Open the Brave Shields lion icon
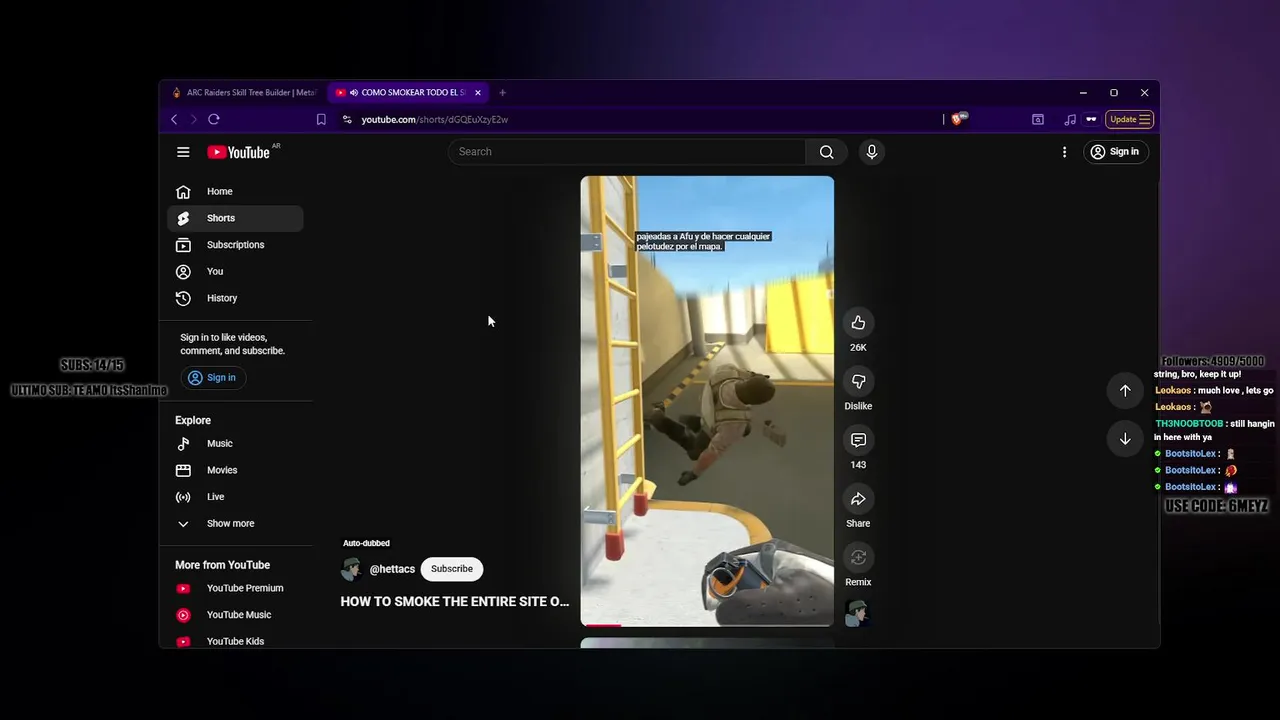This screenshot has height=720, width=1280. 958,119
